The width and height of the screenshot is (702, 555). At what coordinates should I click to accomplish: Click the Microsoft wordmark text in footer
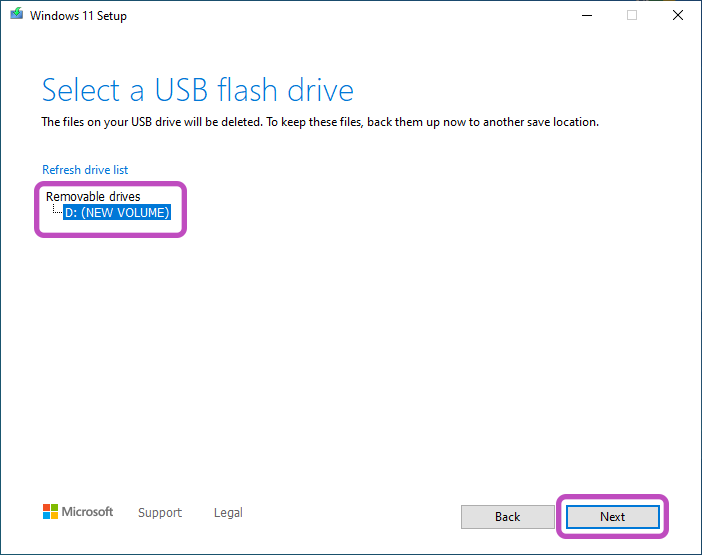87,512
